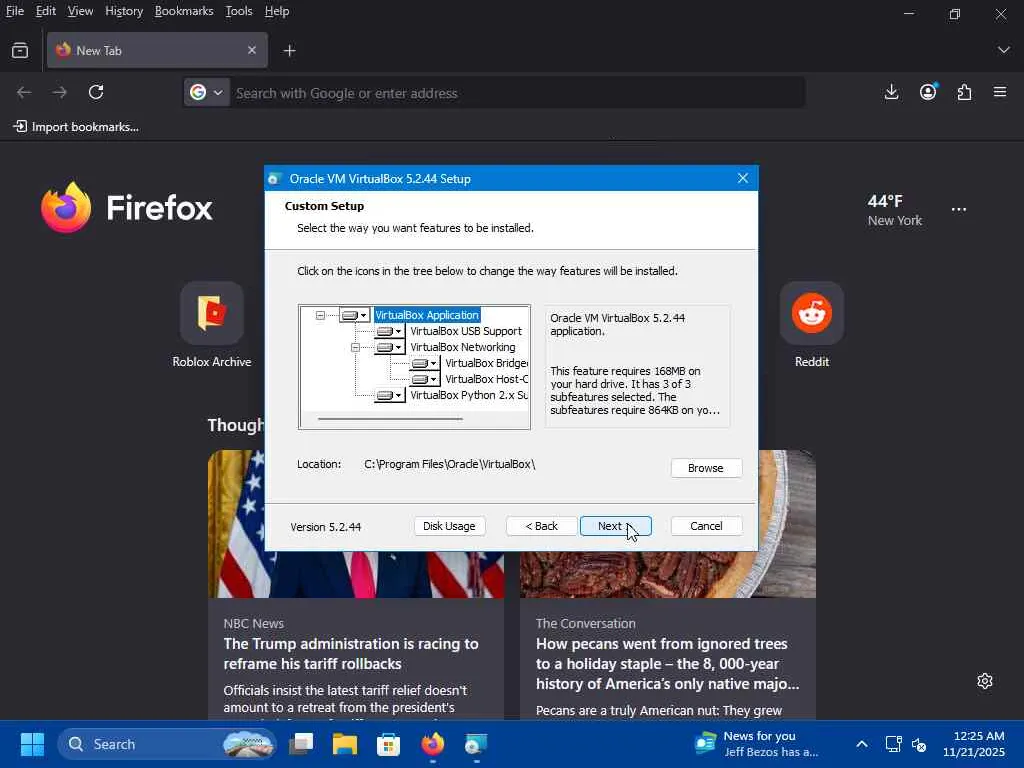The width and height of the screenshot is (1024, 768).
Task: Open the VirtualBox Host-Only feature dropdown icon
Action: [x=424, y=379]
